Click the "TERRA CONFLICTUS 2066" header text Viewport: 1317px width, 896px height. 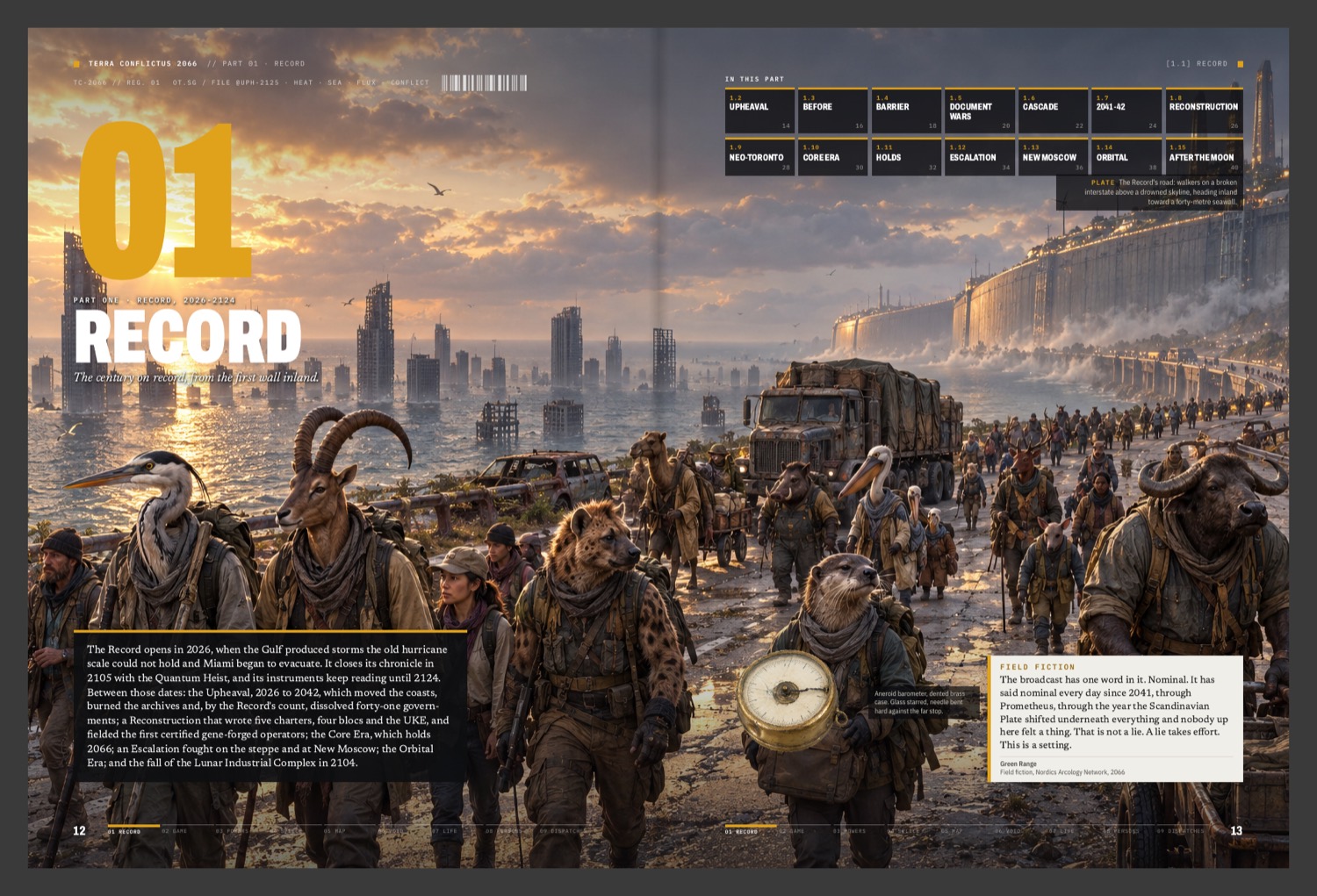point(143,63)
